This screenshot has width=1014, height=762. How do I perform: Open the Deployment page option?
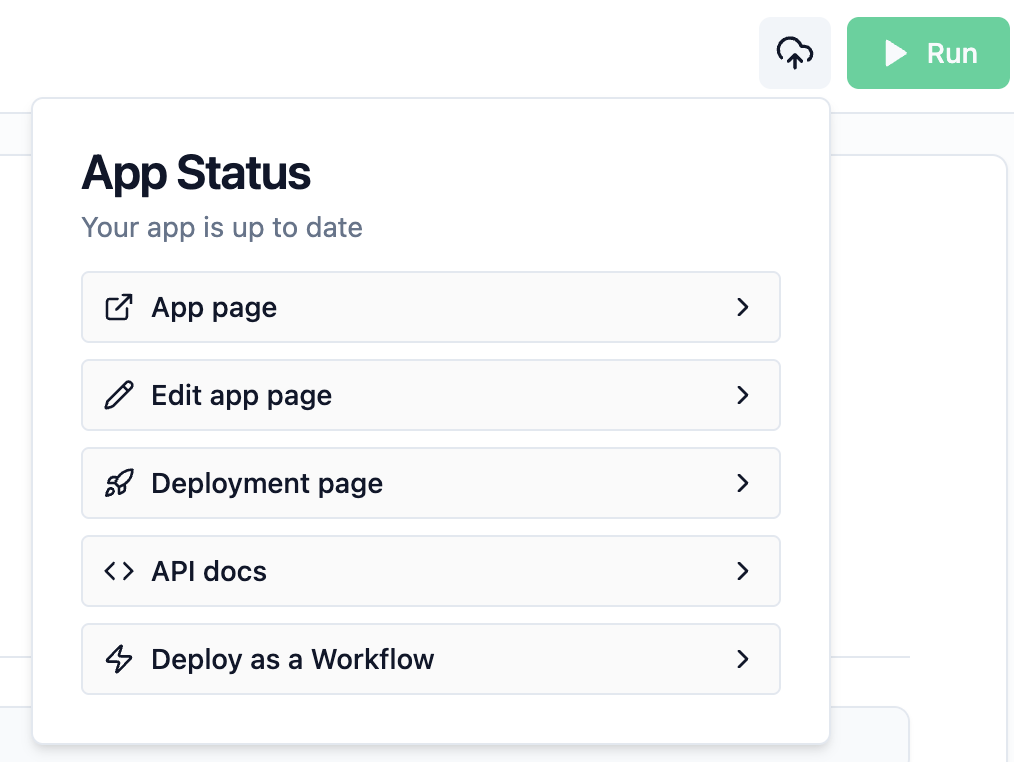coord(430,483)
